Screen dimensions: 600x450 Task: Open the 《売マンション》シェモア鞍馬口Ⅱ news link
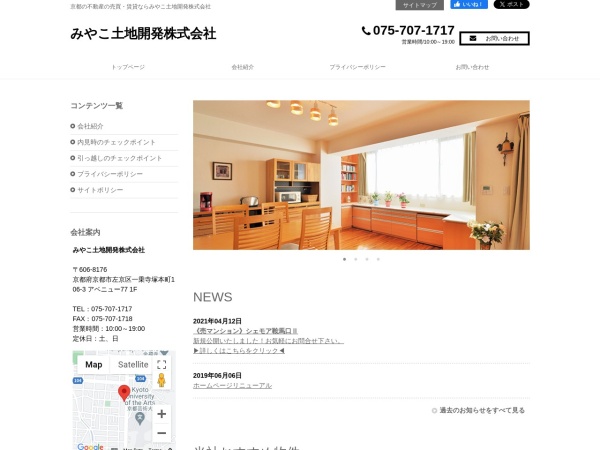point(245,331)
